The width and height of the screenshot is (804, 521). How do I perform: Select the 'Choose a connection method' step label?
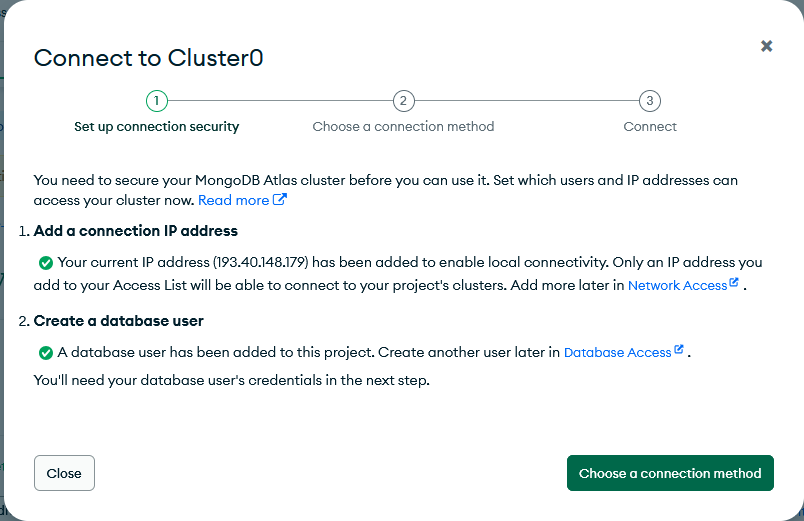[403, 127]
